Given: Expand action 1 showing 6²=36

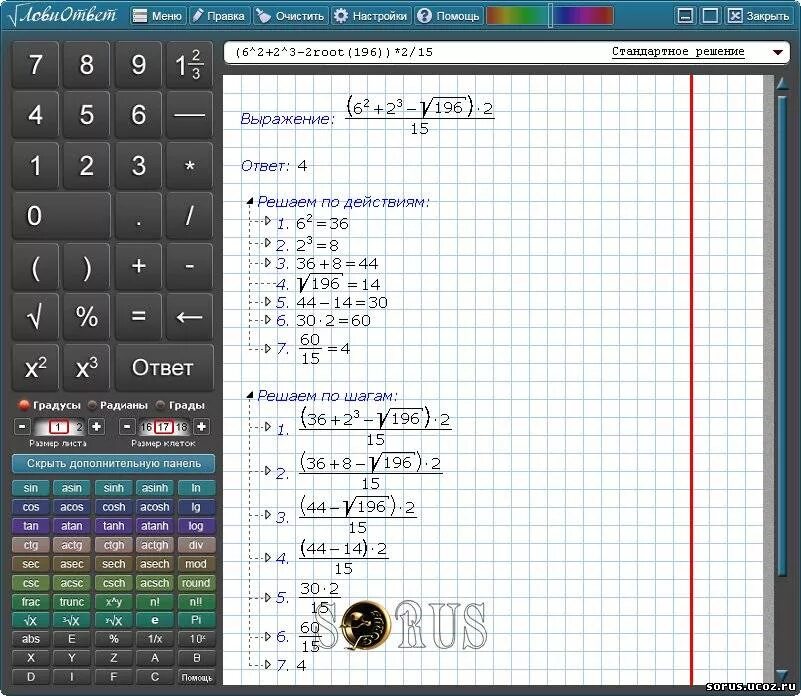Looking at the screenshot, I should coord(267,221).
